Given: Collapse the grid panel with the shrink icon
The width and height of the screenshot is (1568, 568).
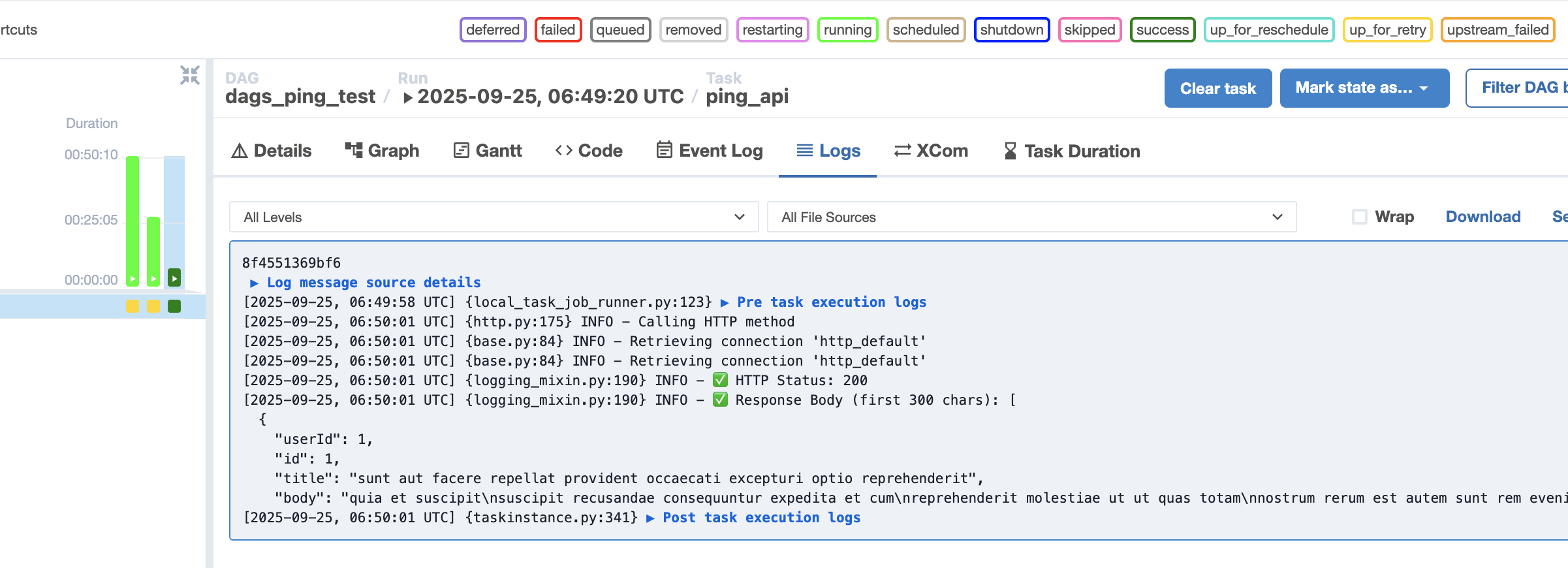Looking at the screenshot, I should click(x=190, y=75).
